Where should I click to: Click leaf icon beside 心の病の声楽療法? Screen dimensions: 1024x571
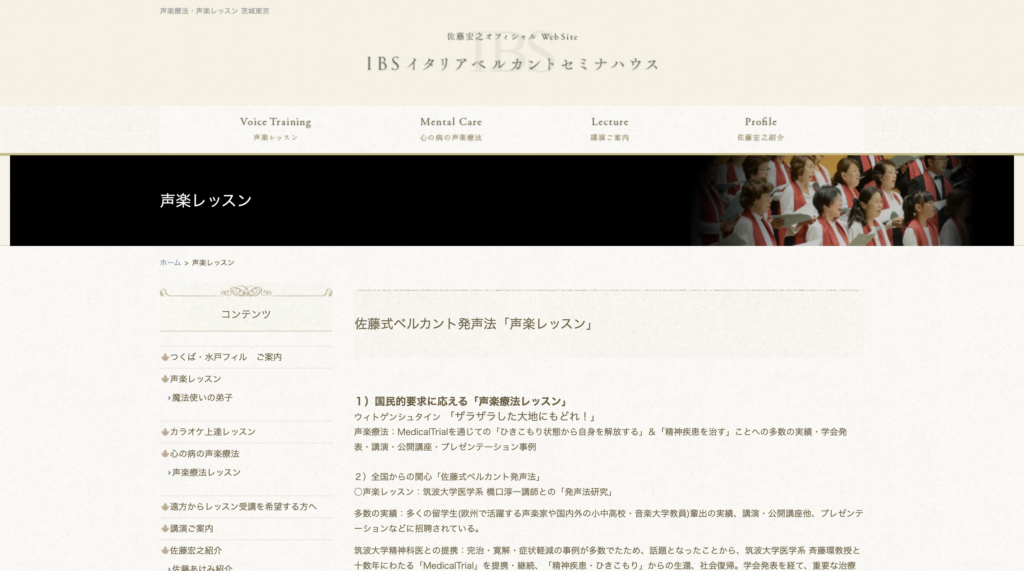pos(165,453)
